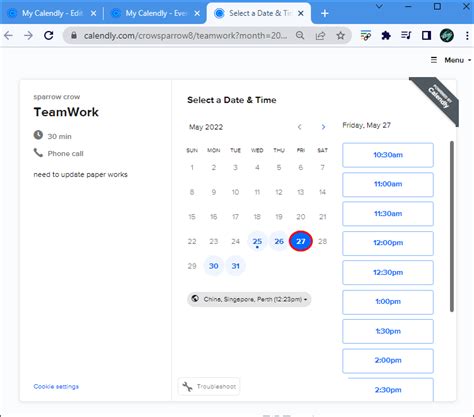Viewport: 474px width, 417px height.
Task: Click the forward navigation arrow
Action: (28, 35)
